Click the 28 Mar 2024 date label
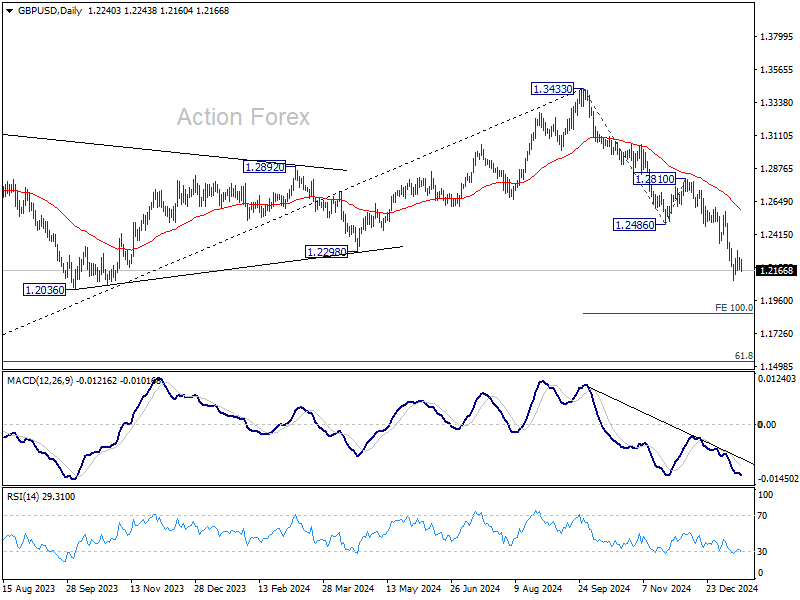This screenshot has height=600, width=800. point(348,588)
